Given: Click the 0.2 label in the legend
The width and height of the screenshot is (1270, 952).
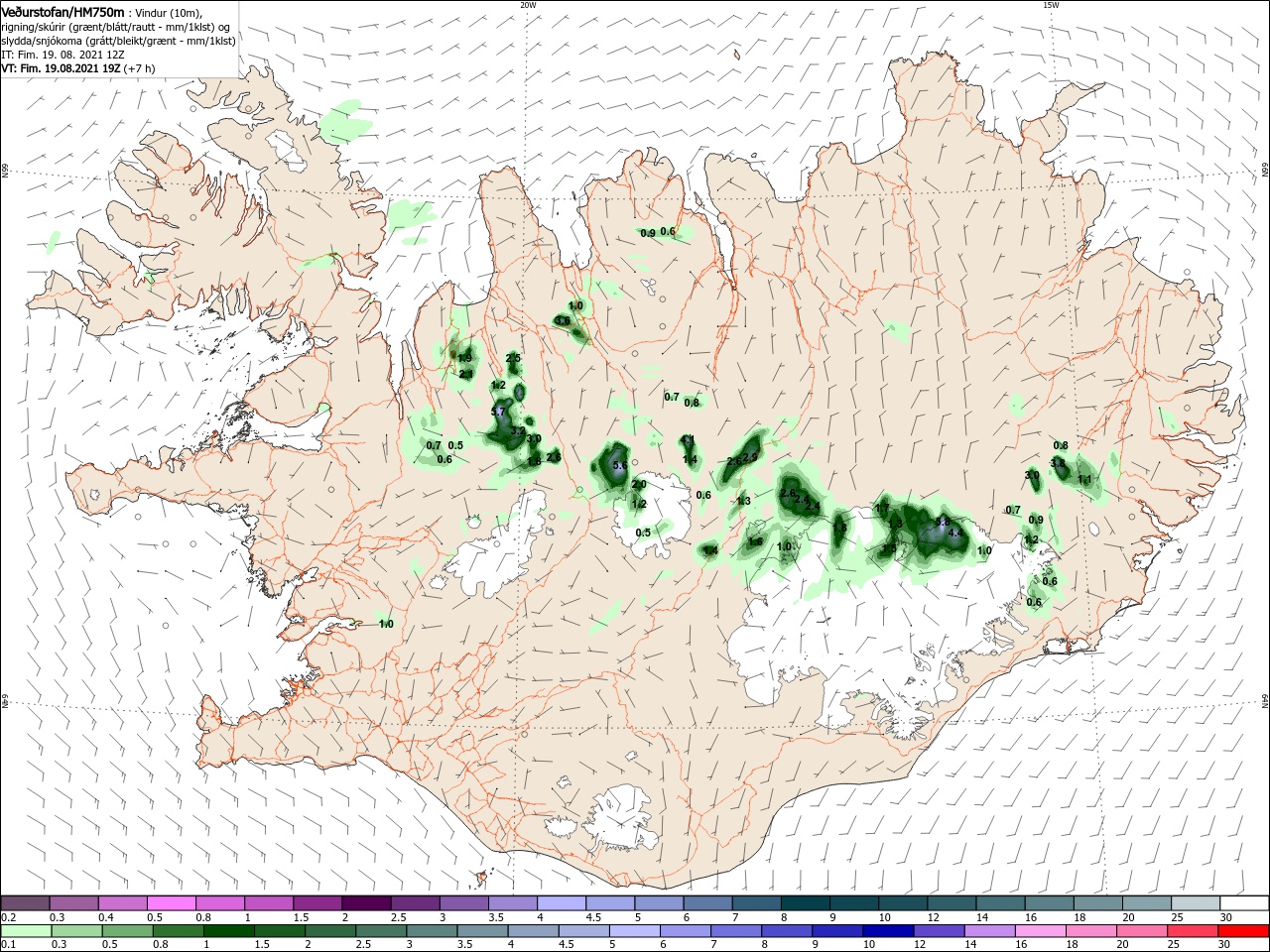Looking at the screenshot, I should 8,917.
